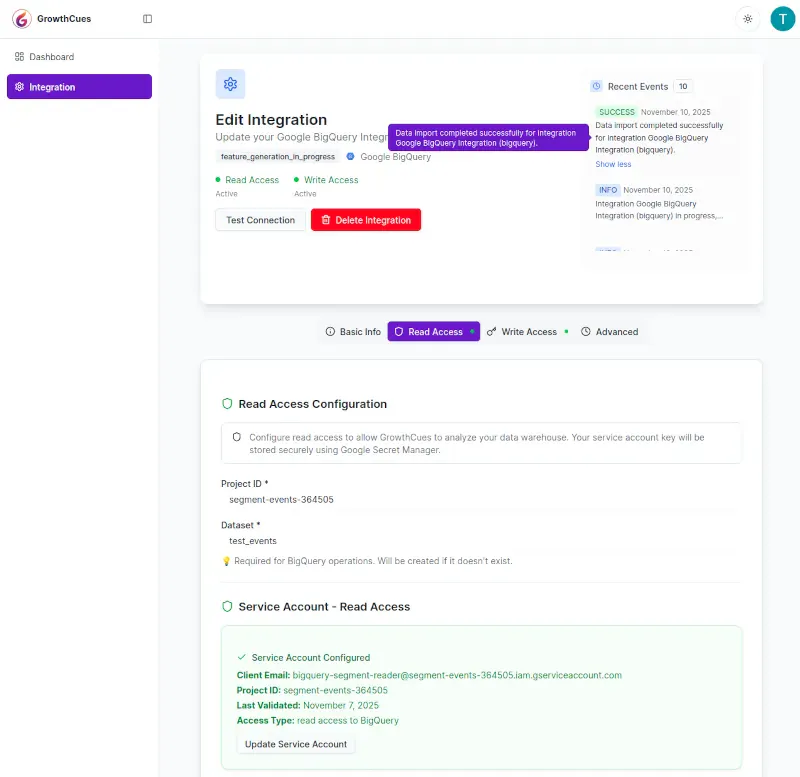Click Show less under the success event

coord(613,164)
